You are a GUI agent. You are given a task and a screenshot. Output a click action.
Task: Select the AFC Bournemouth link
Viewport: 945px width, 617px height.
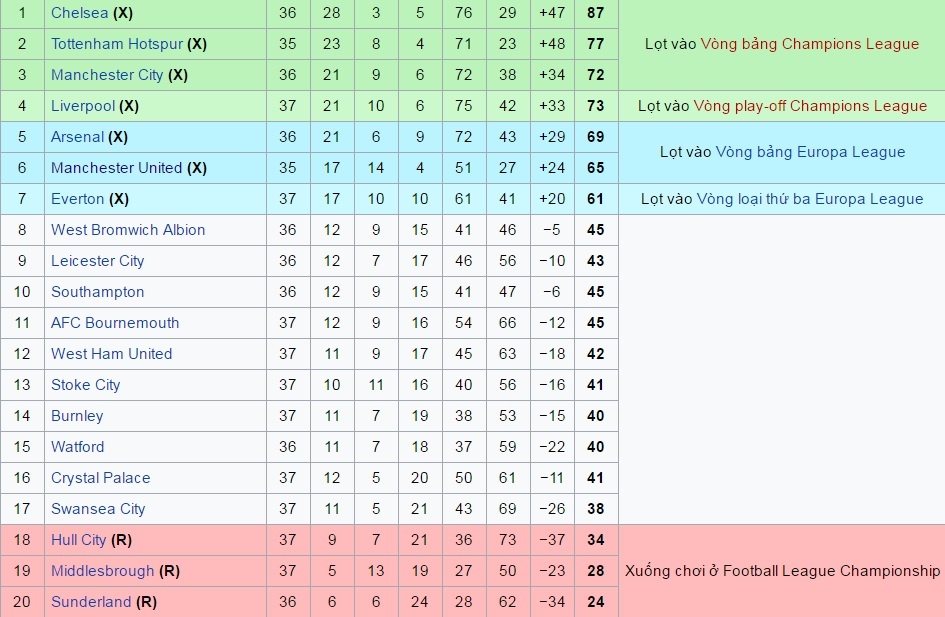click(x=115, y=323)
